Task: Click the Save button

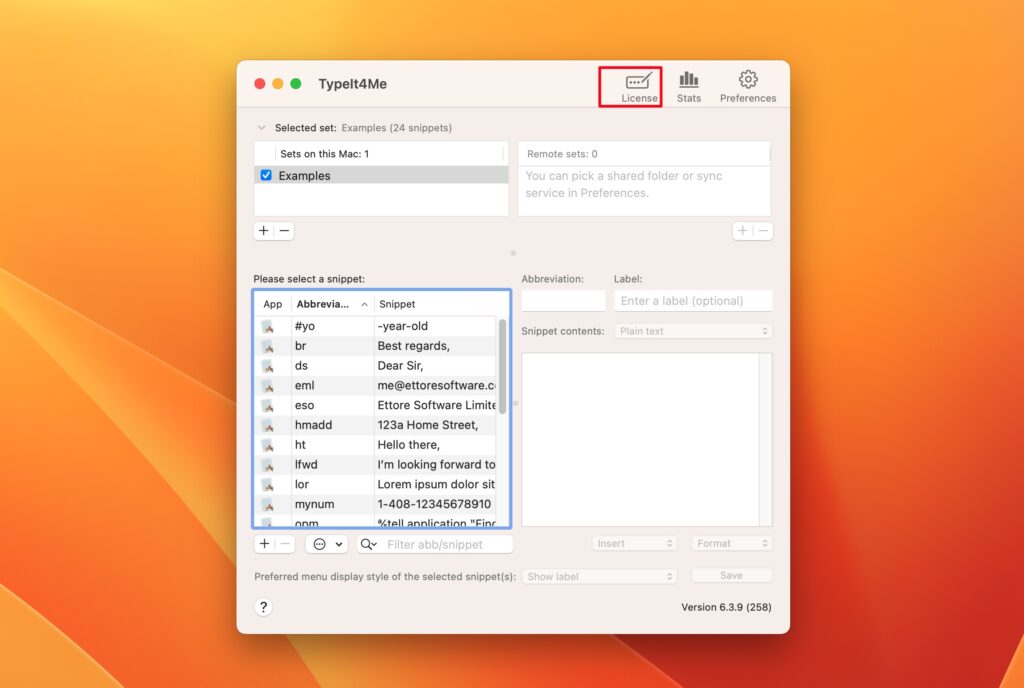Action: pos(731,576)
